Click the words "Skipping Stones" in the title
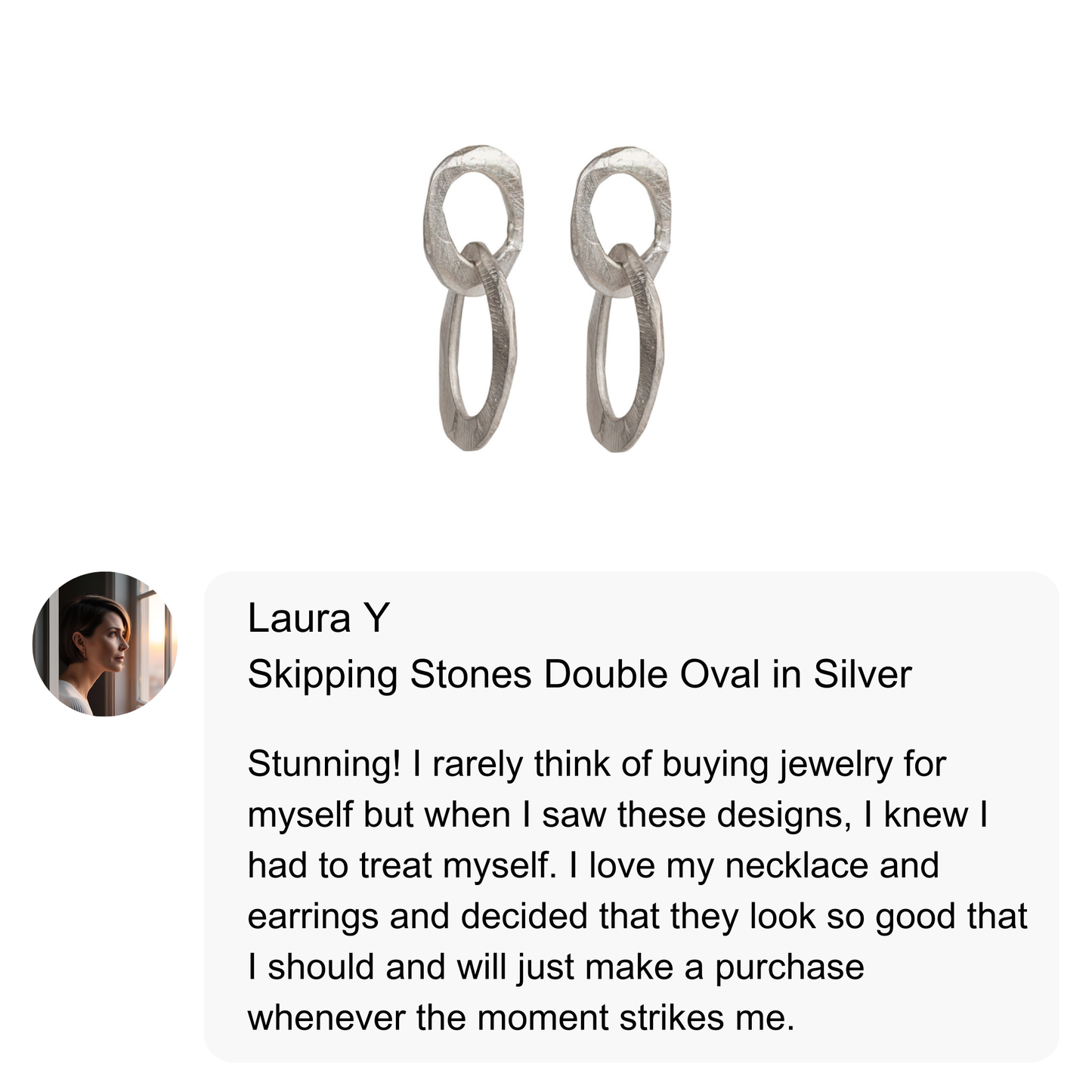 [x=390, y=674]
